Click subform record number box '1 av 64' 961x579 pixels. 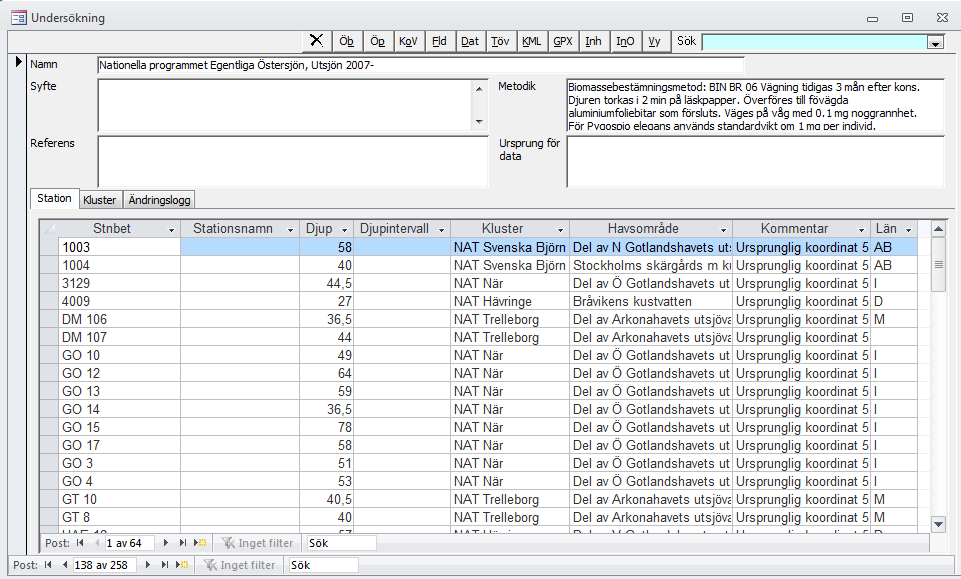click(128, 543)
